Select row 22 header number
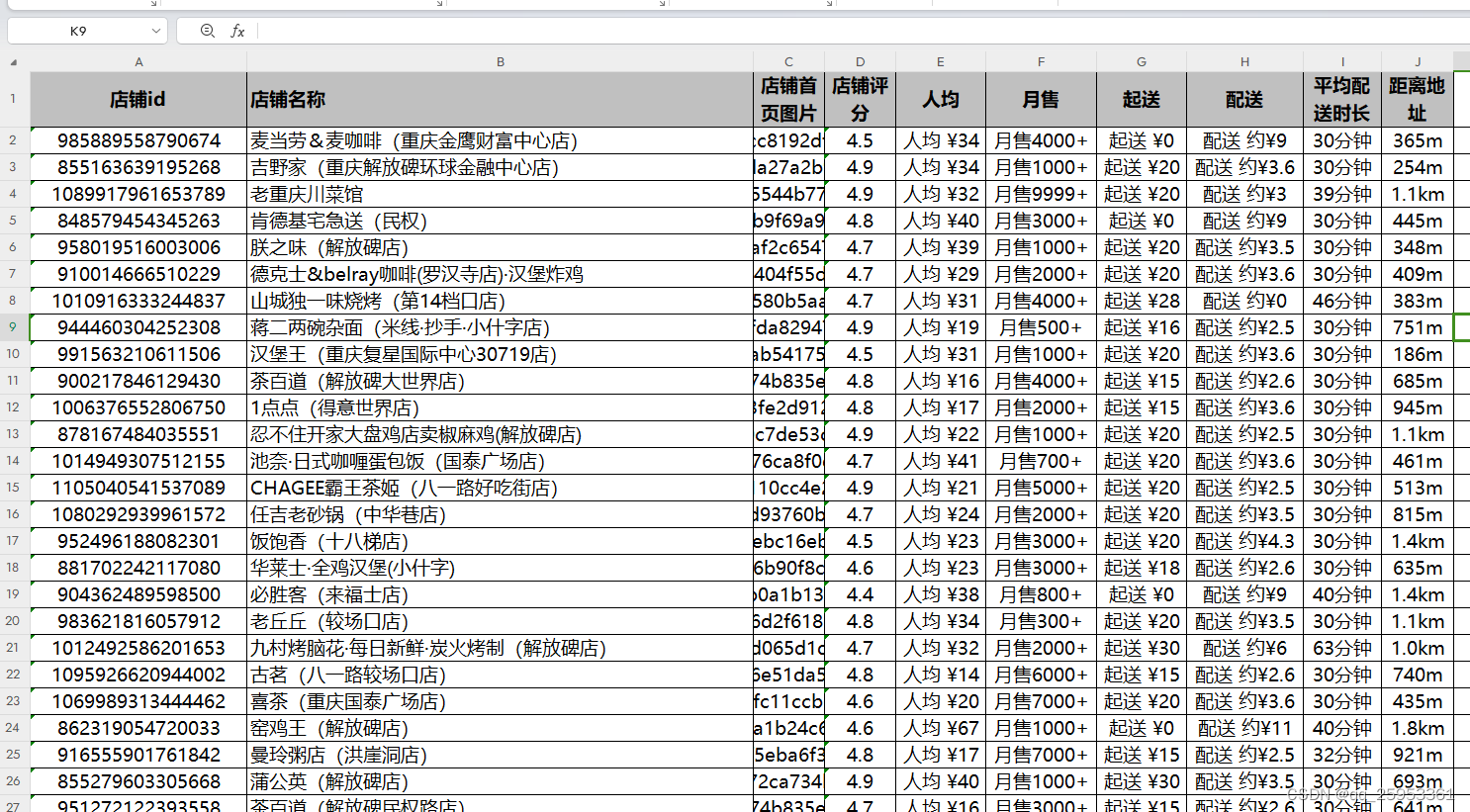Image resolution: width=1470 pixels, height=812 pixels. pyautogui.click(x=14, y=674)
